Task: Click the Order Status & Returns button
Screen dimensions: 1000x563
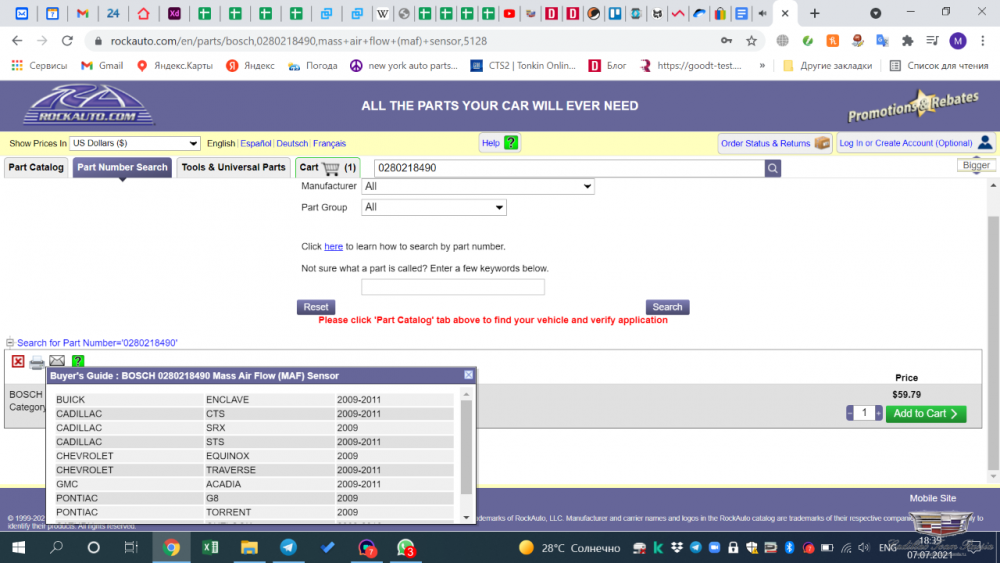Action: (775, 143)
